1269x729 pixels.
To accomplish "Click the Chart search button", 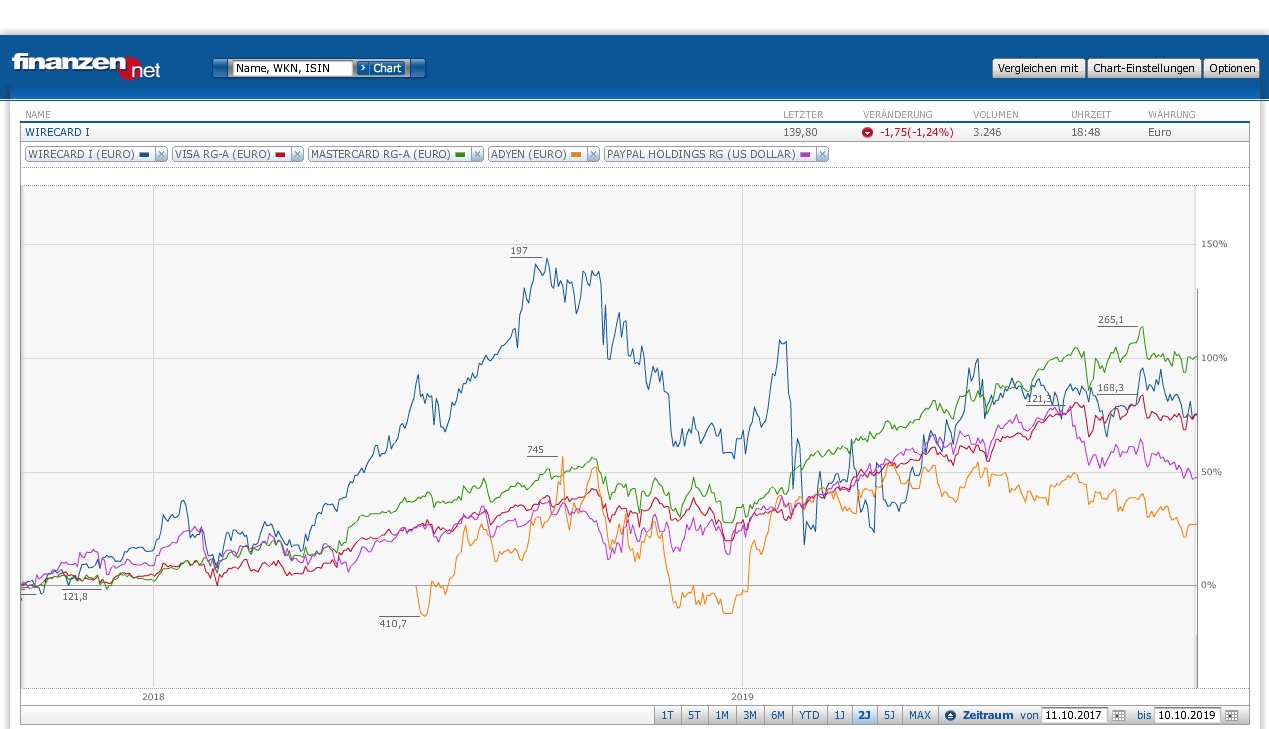I will pos(381,68).
